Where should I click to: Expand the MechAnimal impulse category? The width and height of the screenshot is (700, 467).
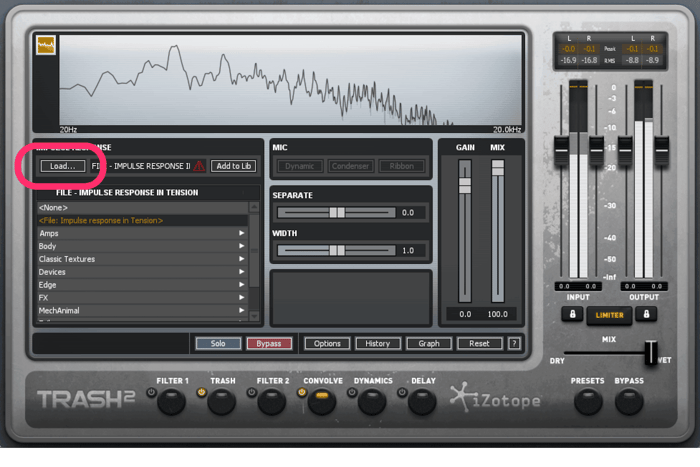[143, 310]
